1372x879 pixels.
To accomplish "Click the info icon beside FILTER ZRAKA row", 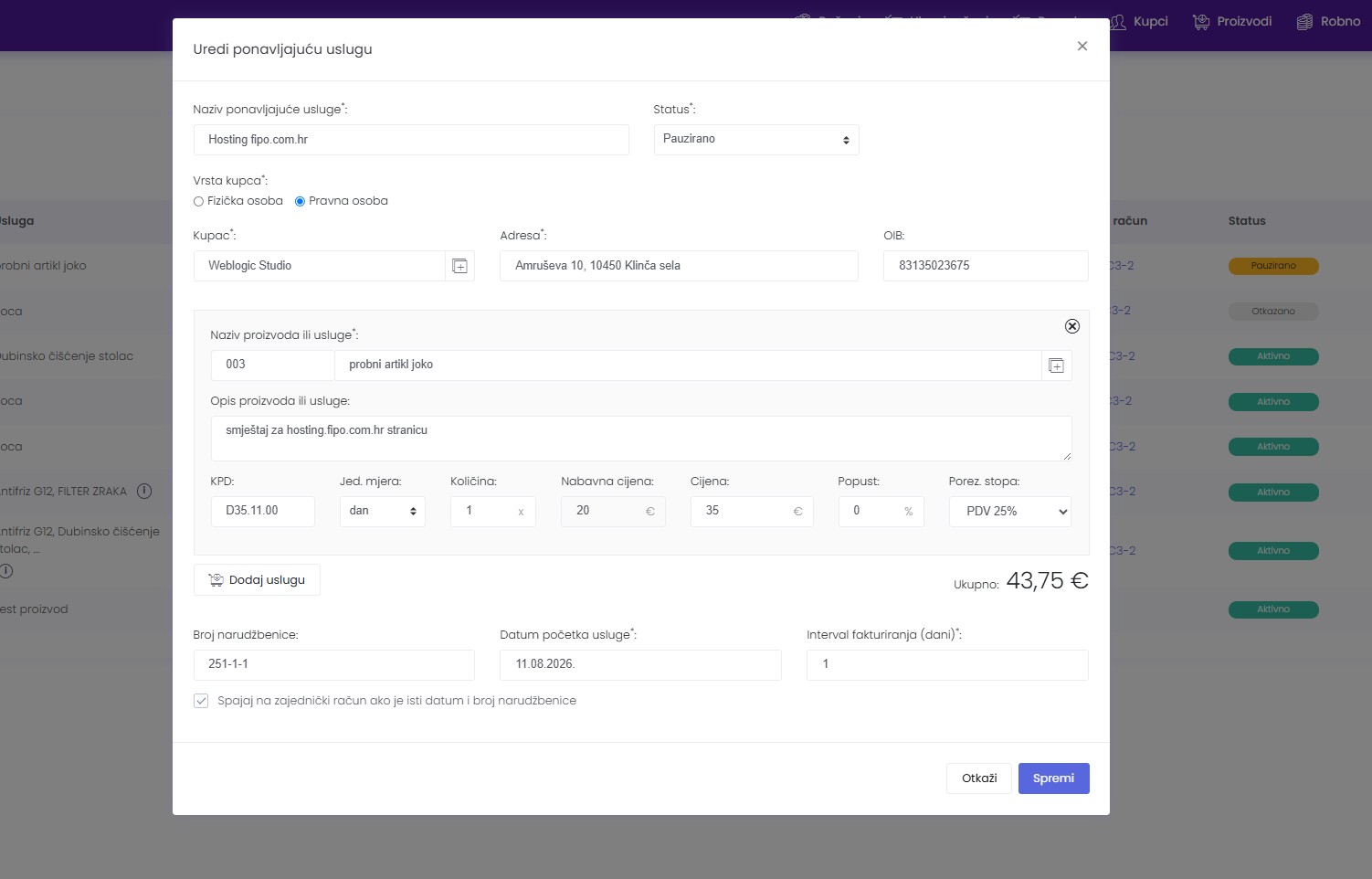I will 144,492.
